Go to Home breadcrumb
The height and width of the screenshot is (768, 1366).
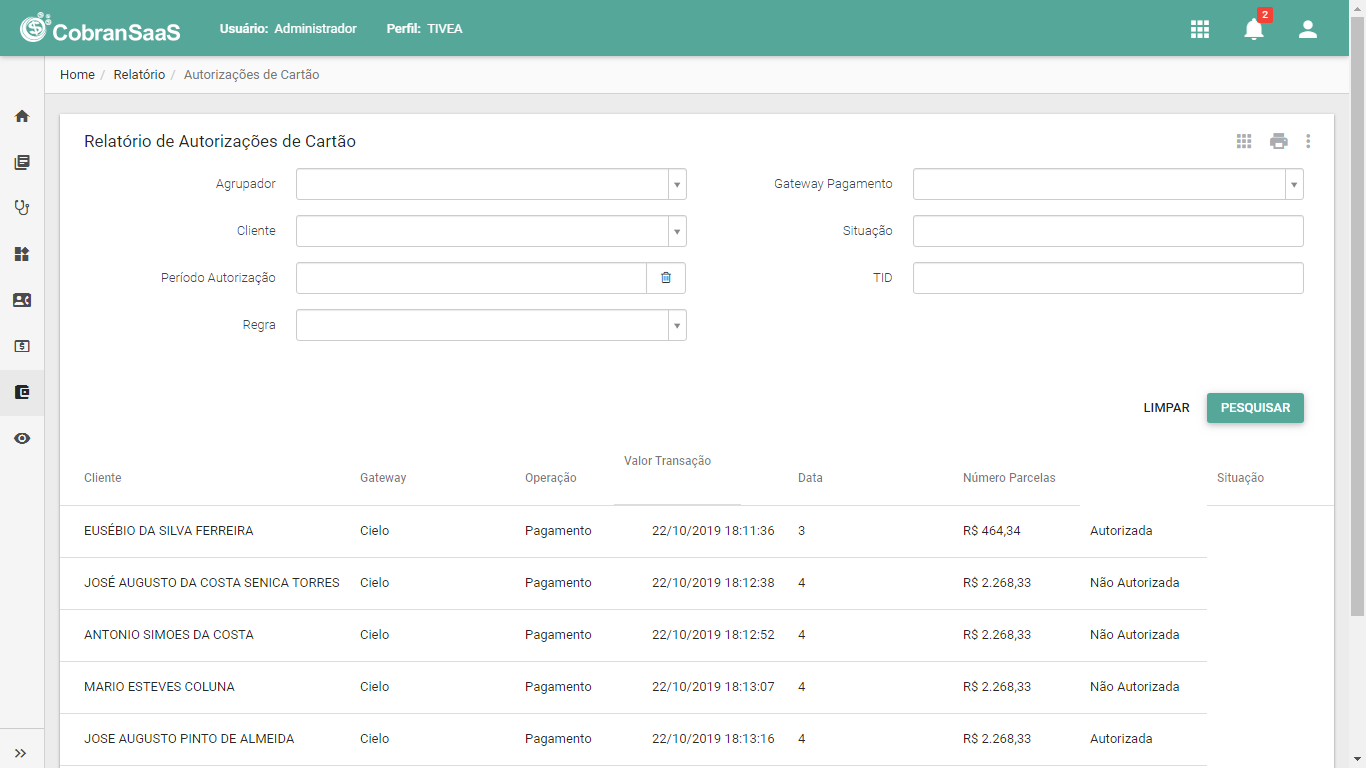tap(77, 75)
